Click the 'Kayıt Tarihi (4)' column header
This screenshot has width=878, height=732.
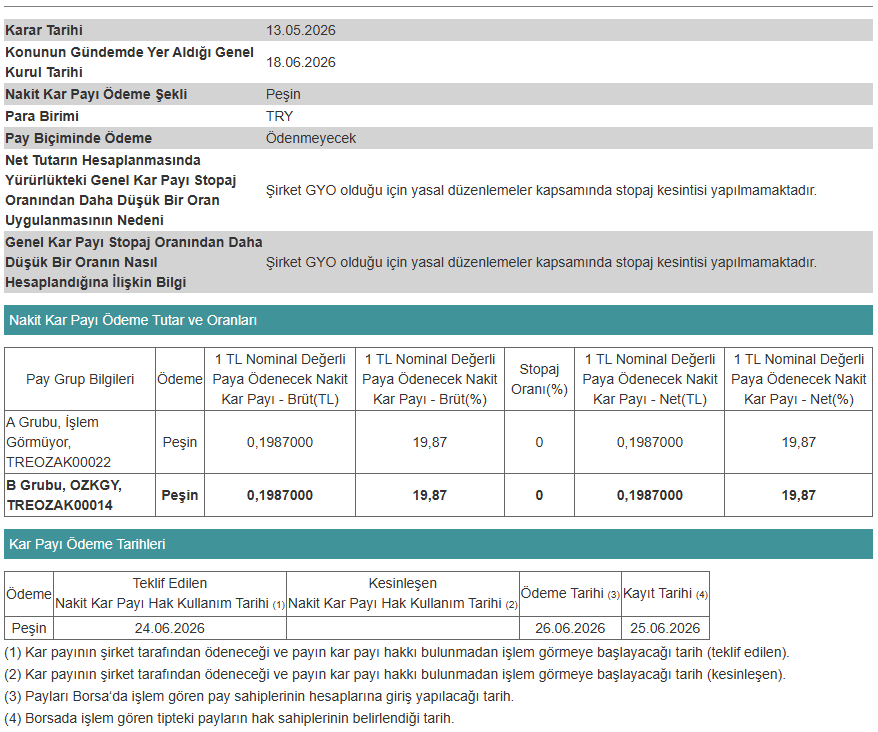point(665,594)
